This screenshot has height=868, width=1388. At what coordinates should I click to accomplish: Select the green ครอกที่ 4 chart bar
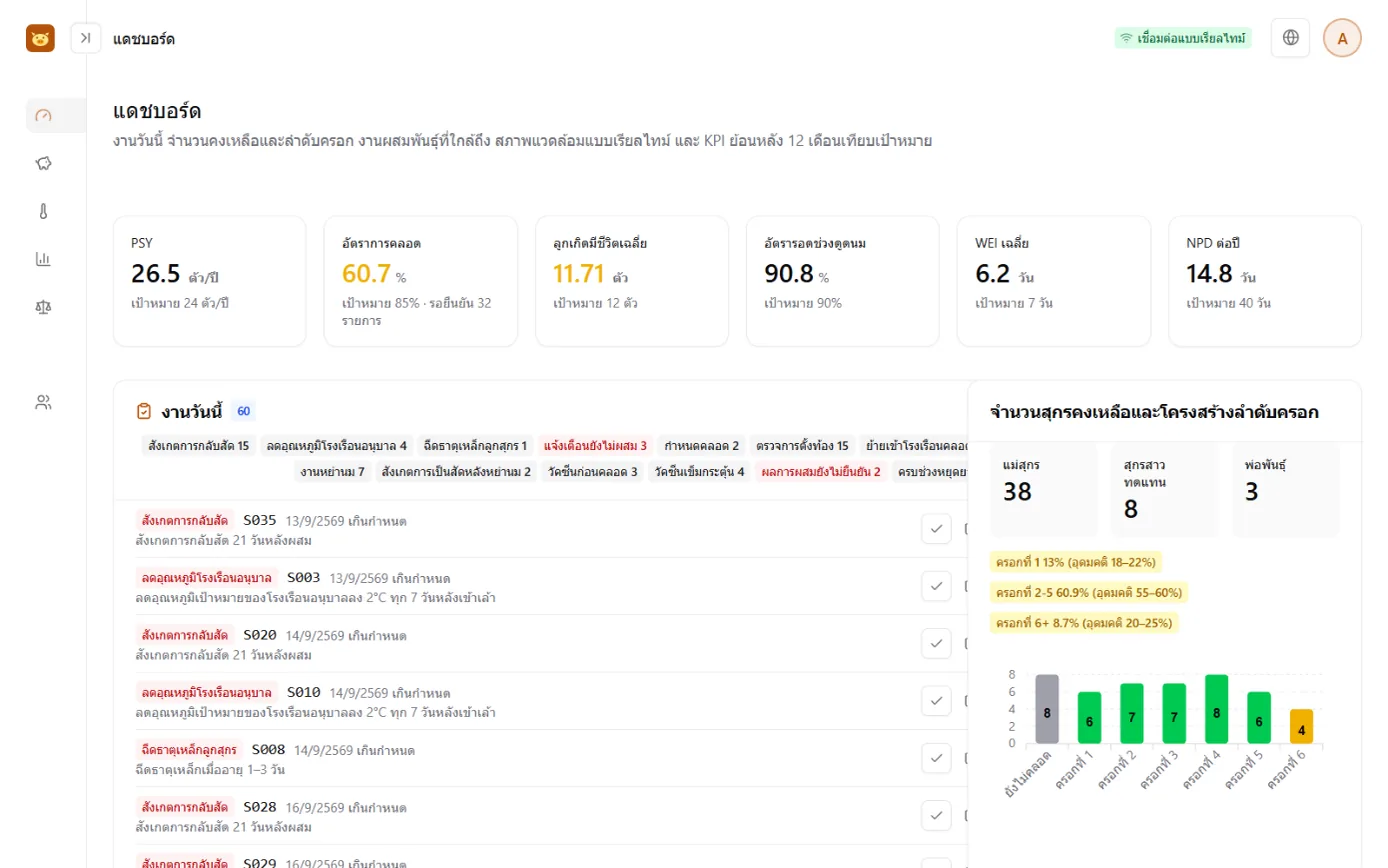pos(1217,709)
